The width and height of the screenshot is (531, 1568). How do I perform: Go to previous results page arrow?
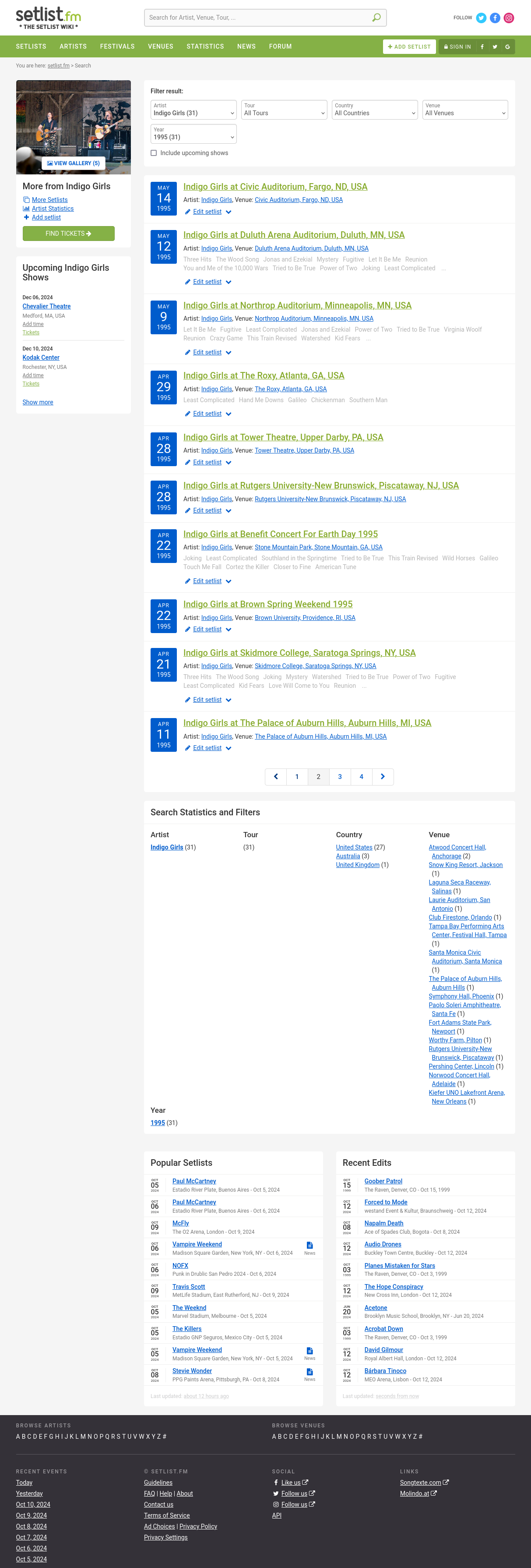(275, 777)
